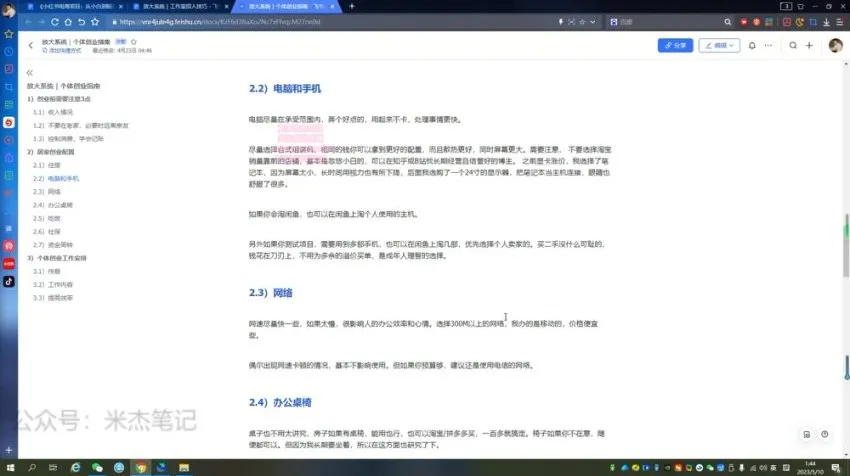Open the address bar dropdown chevron
The width and height of the screenshot is (850, 476).
[593, 22]
